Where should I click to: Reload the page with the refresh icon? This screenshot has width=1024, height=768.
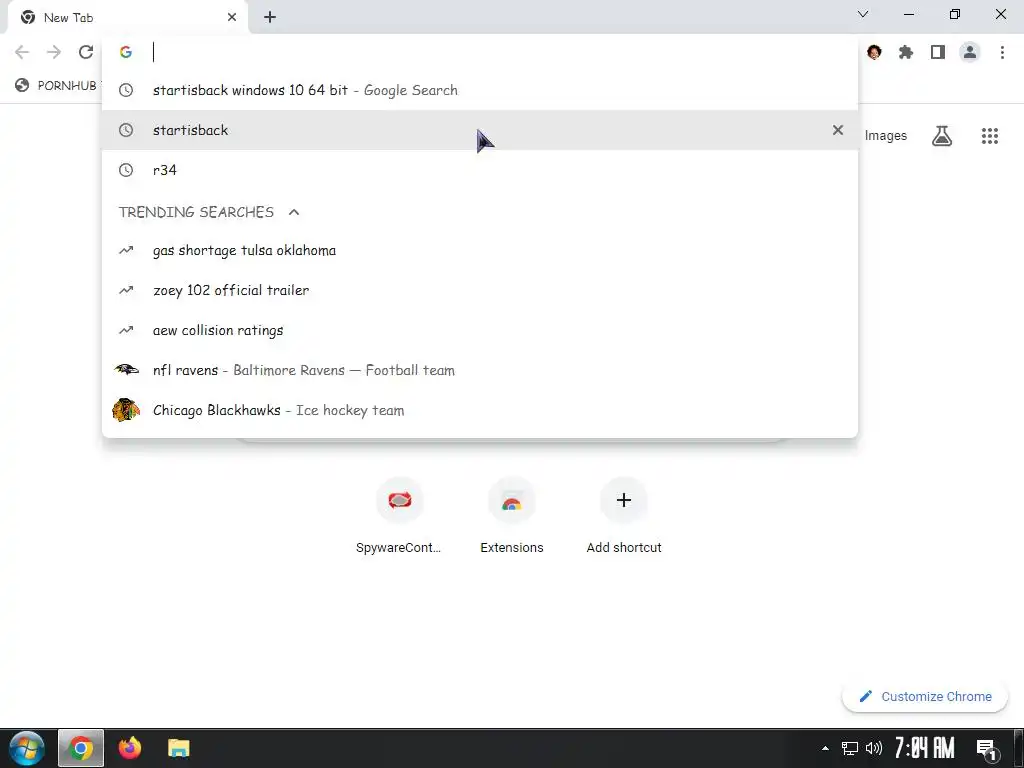click(86, 52)
